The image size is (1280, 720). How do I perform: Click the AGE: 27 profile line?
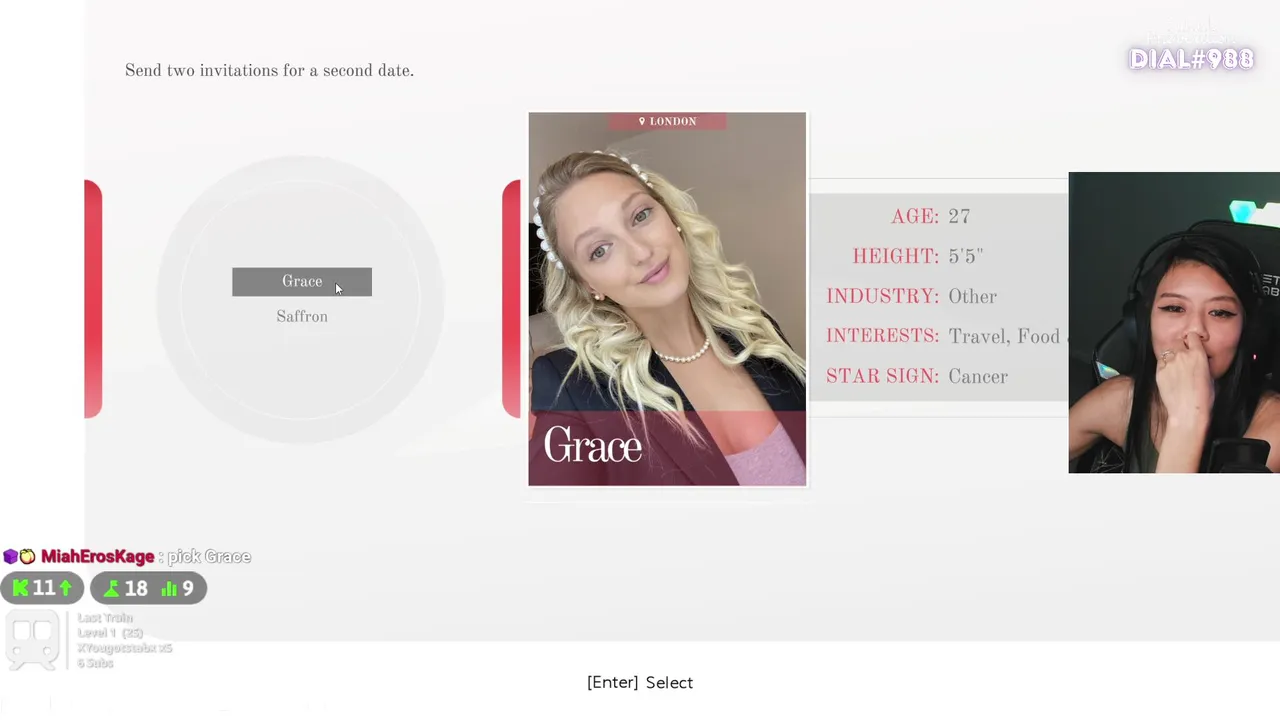[x=931, y=216]
